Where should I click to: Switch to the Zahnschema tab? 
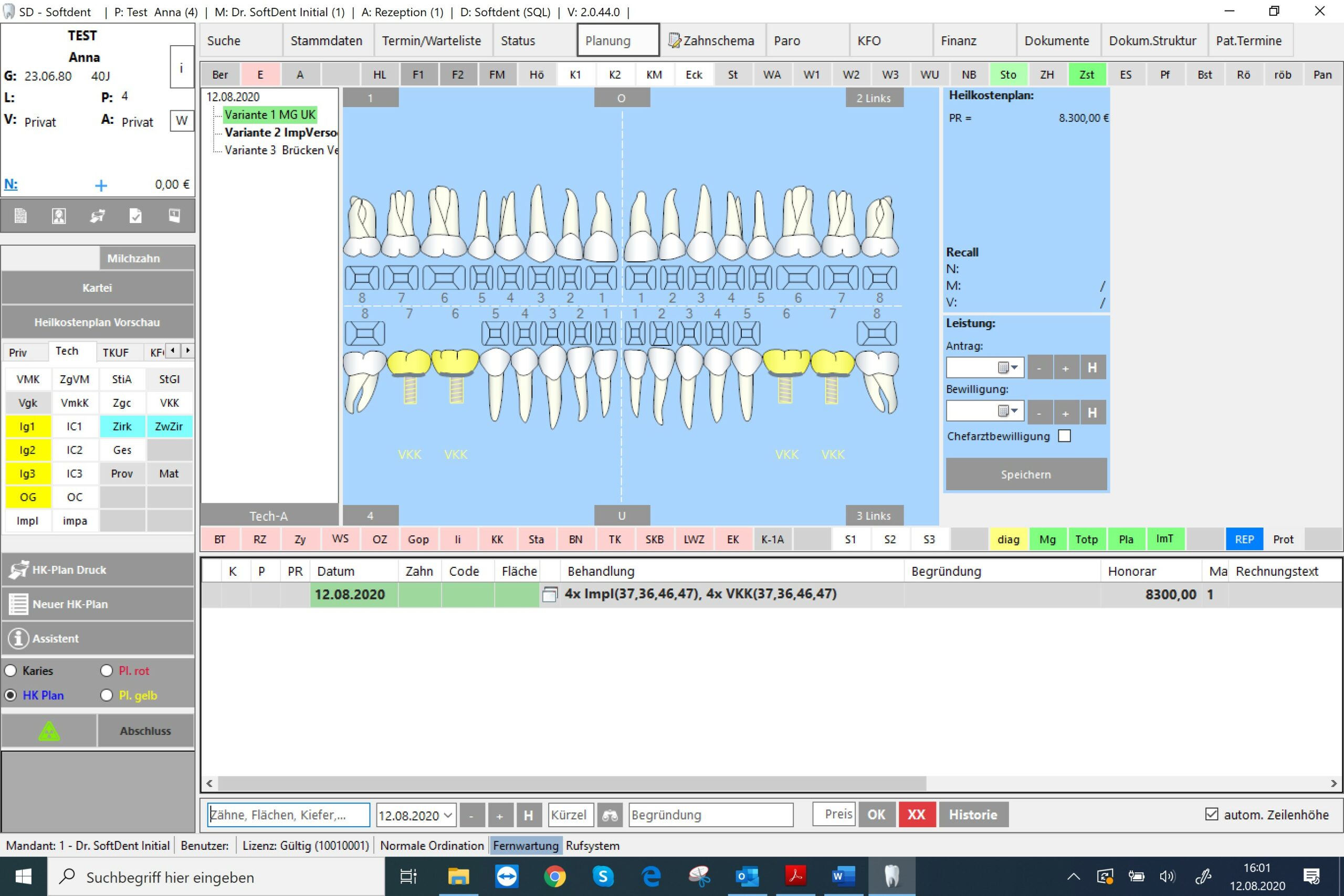[712, 40]
